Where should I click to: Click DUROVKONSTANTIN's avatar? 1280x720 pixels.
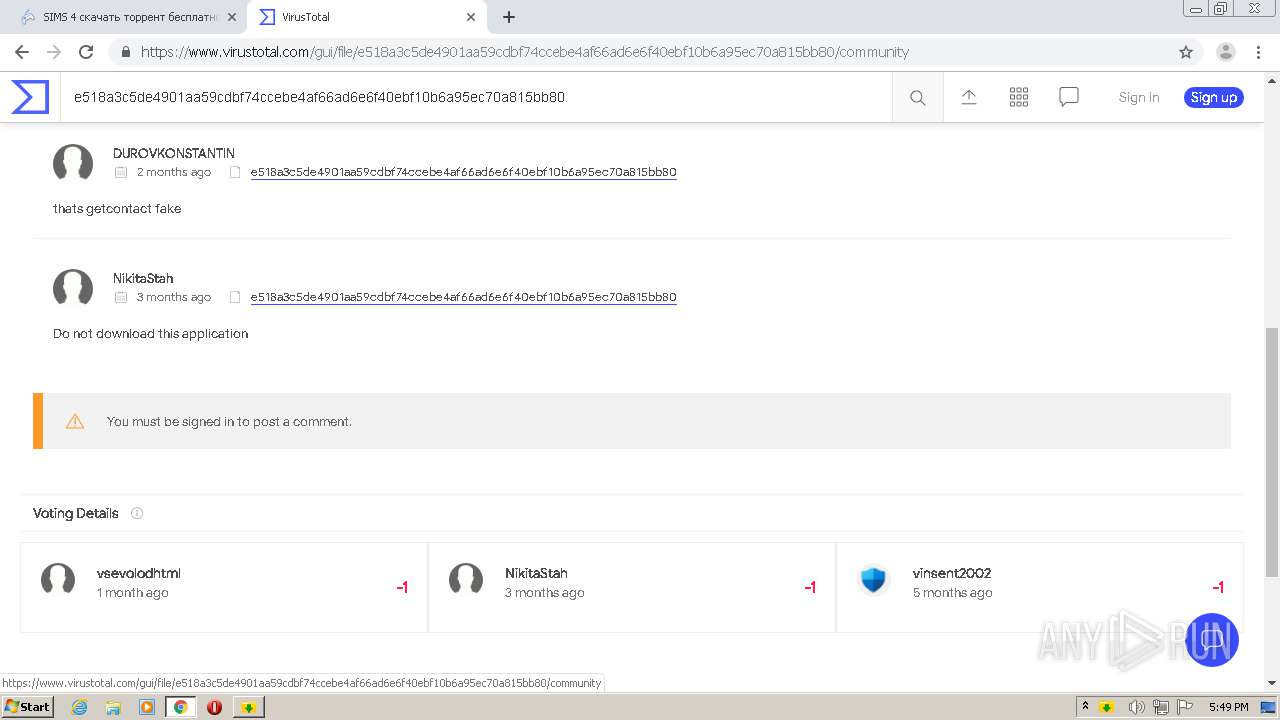click(73, 162)
